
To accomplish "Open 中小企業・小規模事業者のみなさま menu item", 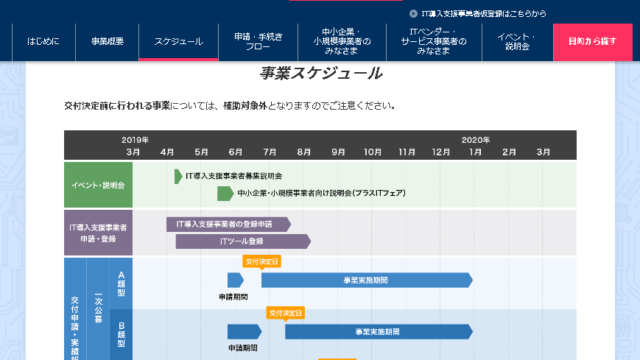I will [342, 42].
